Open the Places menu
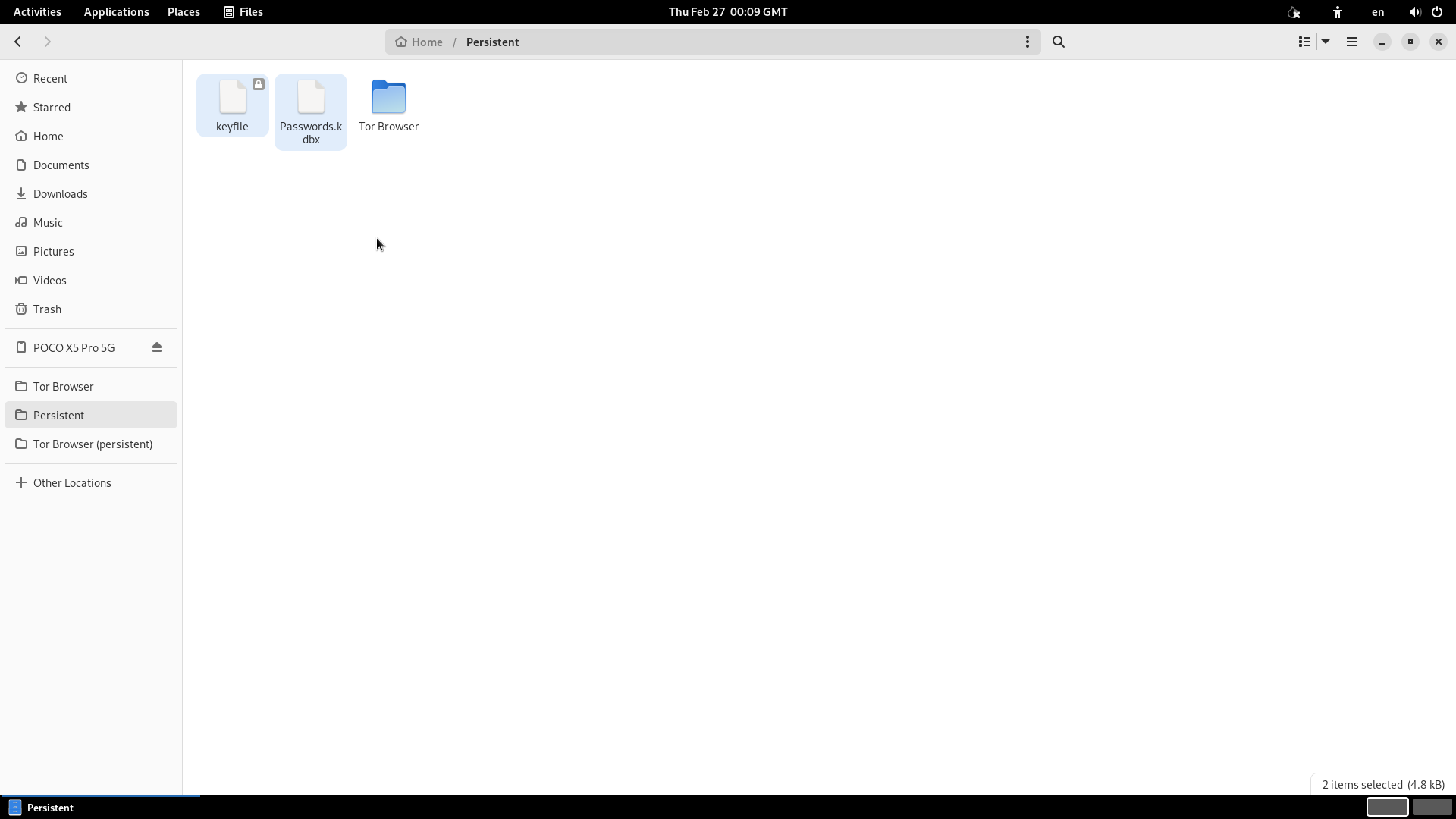 pos(184,12)
